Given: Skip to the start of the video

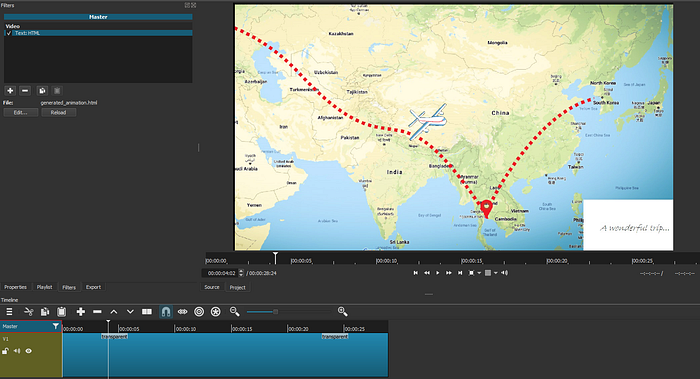Looking at the screenshot, I should tap(416, 273).
